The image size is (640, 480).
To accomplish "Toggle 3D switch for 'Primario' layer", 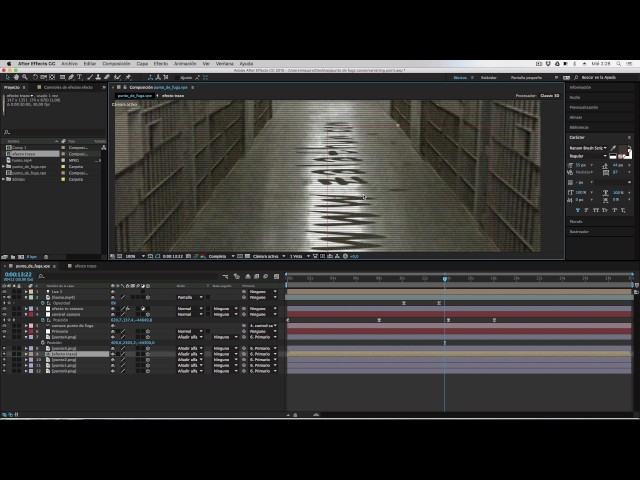I will [x=148, y=331].
